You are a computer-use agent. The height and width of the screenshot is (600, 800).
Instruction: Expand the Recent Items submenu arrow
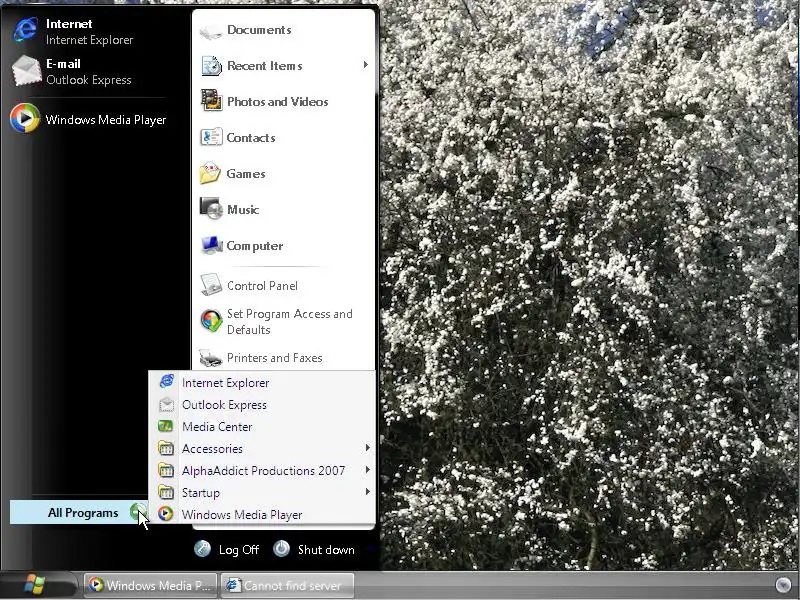pos(366,65)
